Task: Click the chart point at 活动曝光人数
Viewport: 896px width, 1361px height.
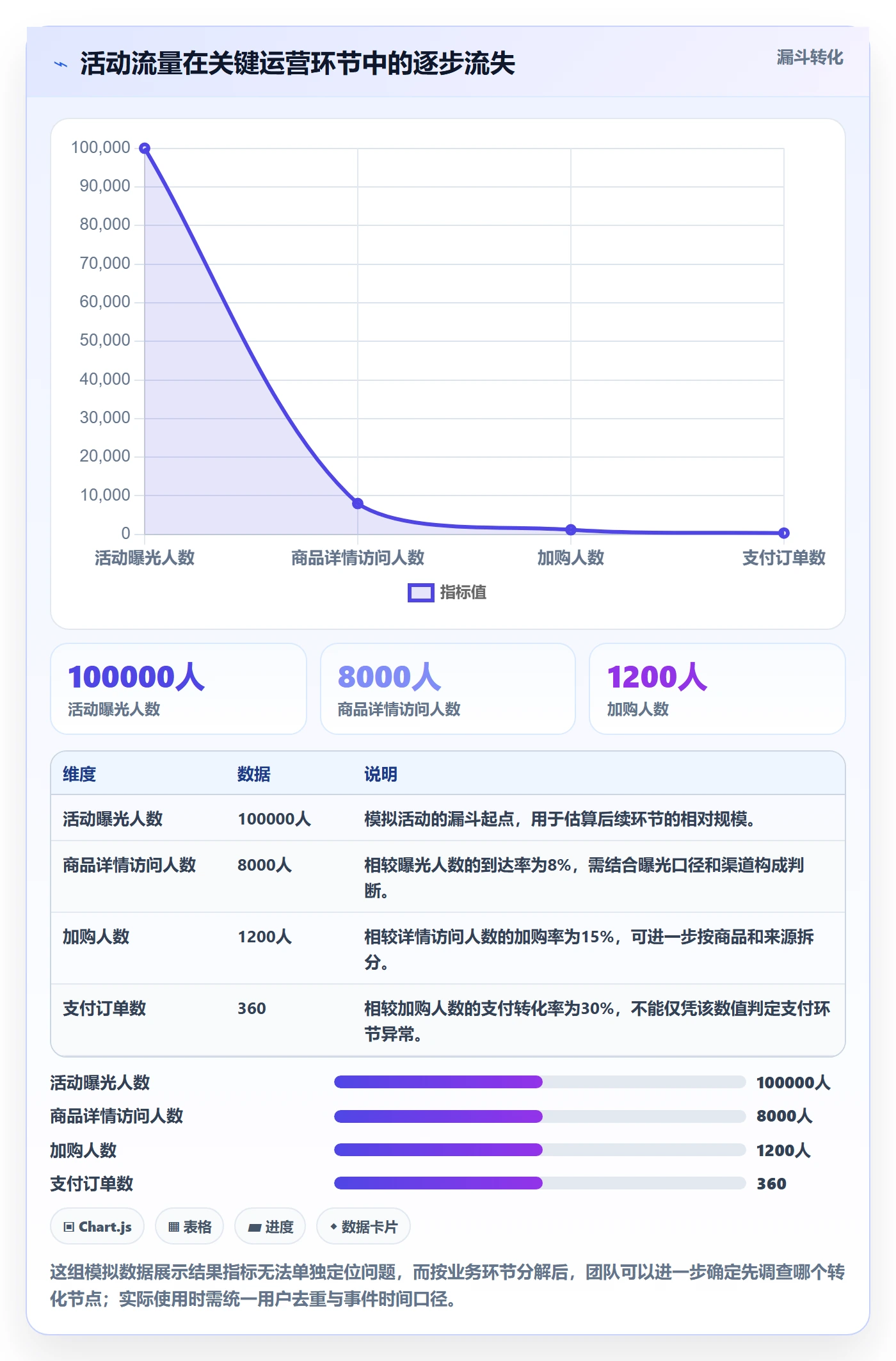Action: coord(145,149)
